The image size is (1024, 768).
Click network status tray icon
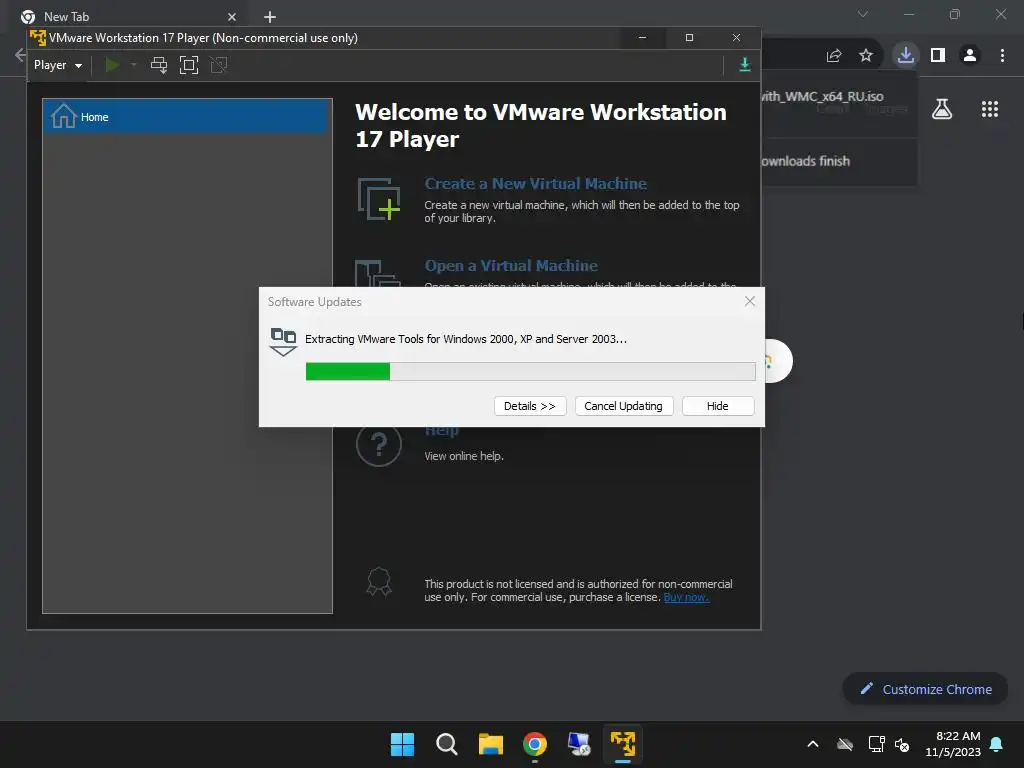click(876, 744)
